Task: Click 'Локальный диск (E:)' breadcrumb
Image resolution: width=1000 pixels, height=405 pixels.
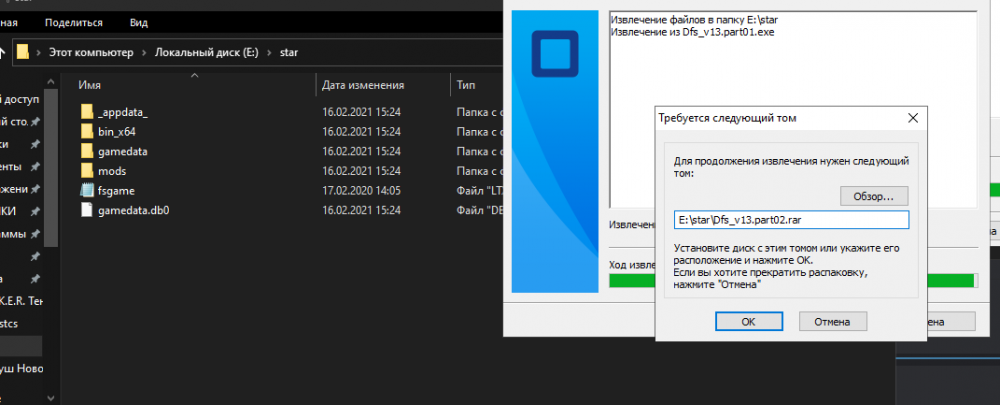Action: (x=207, y=52)
